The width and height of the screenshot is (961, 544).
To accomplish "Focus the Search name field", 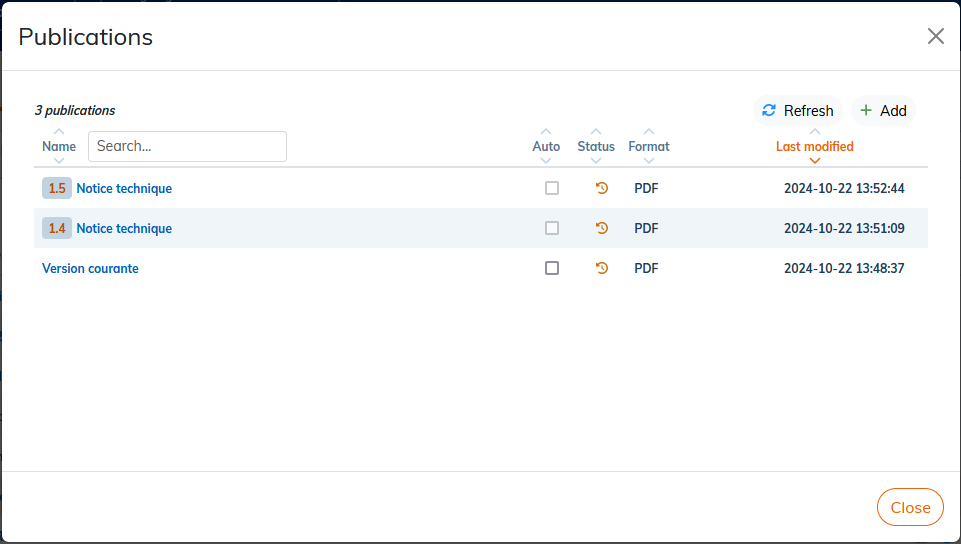I will coord(188,146).
